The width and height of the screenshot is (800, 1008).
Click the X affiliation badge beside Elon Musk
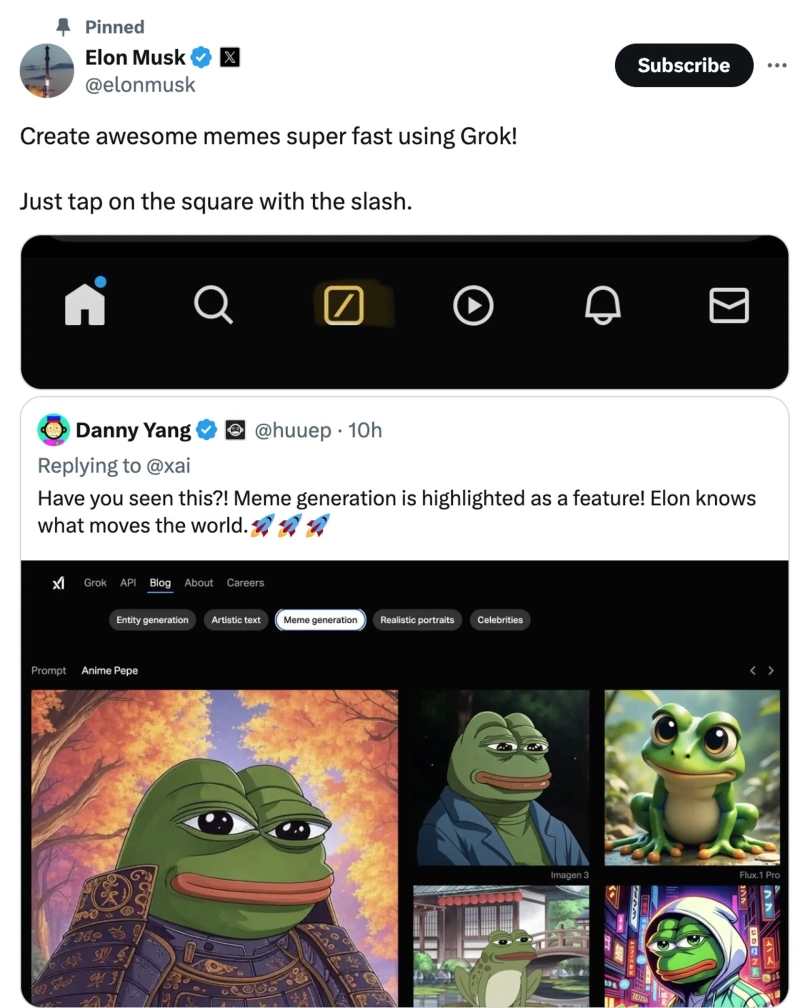pyautogui.click(x=230, y=58)
